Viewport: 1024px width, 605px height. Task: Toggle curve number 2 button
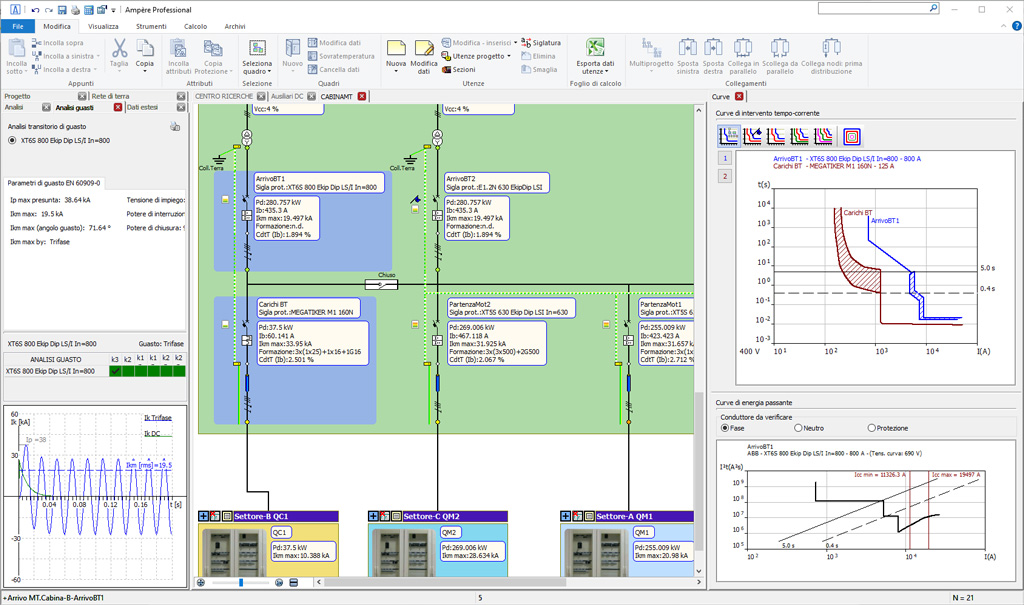(x=725, y=176)
